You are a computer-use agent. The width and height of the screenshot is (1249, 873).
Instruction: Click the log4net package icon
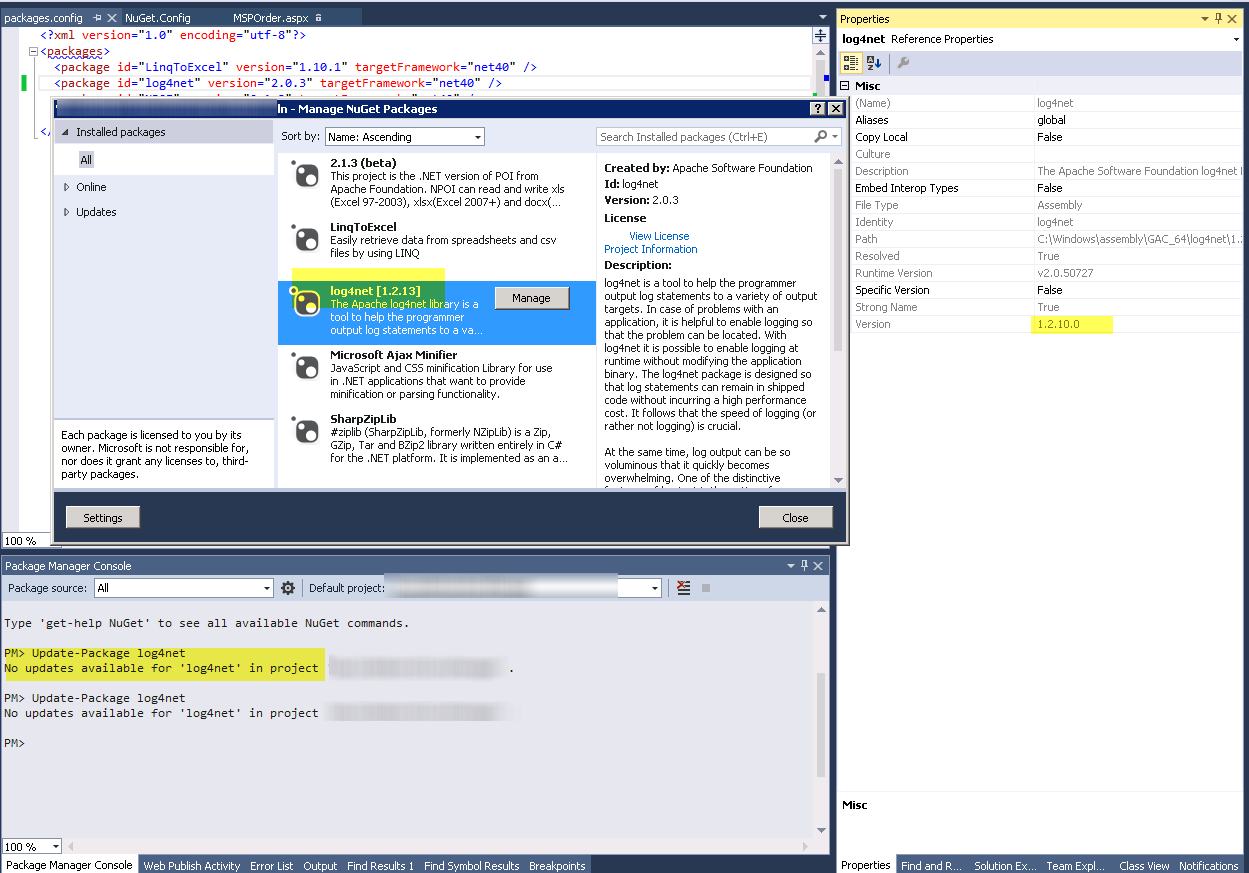click(304, 303)
